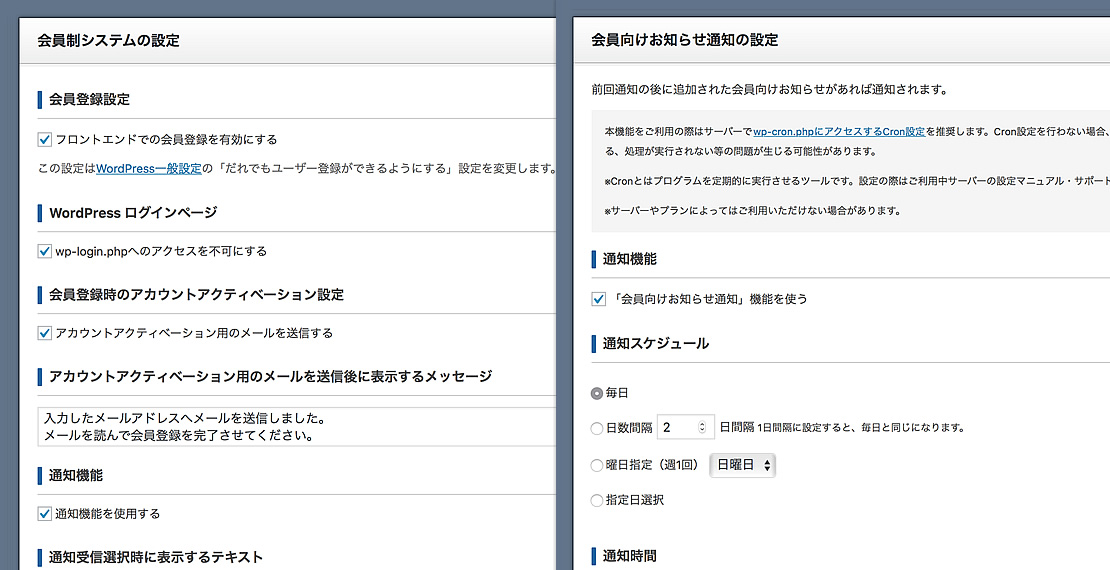Screen dimensions: 1110x570
Task: Click 会員登録時のアカウントアクティベーション設定 heading
Action: pyautogui.click(x=197, y=295)
